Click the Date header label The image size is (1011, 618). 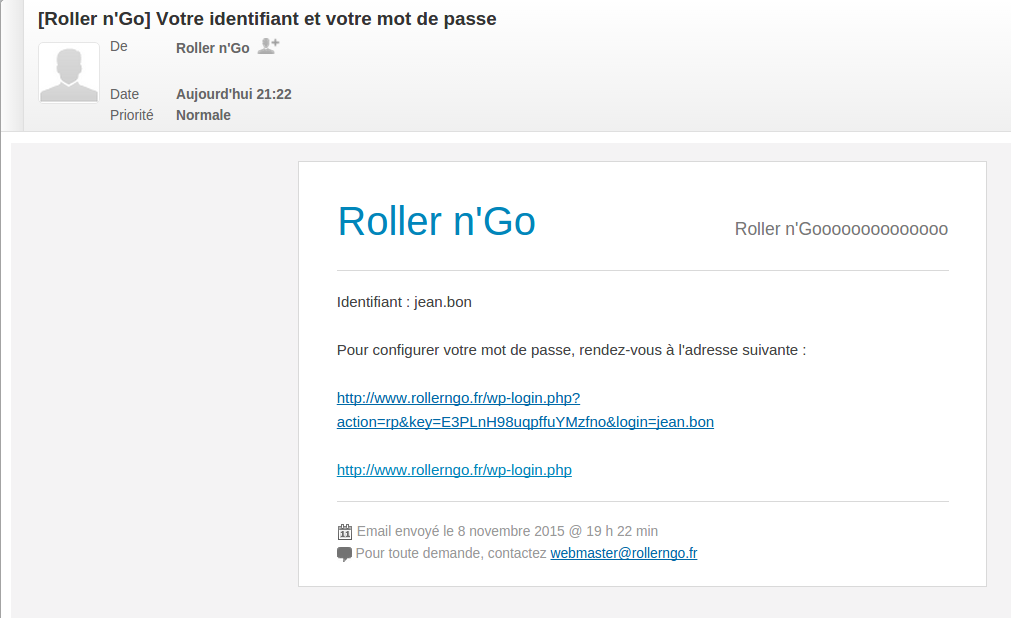click(124, 94)
